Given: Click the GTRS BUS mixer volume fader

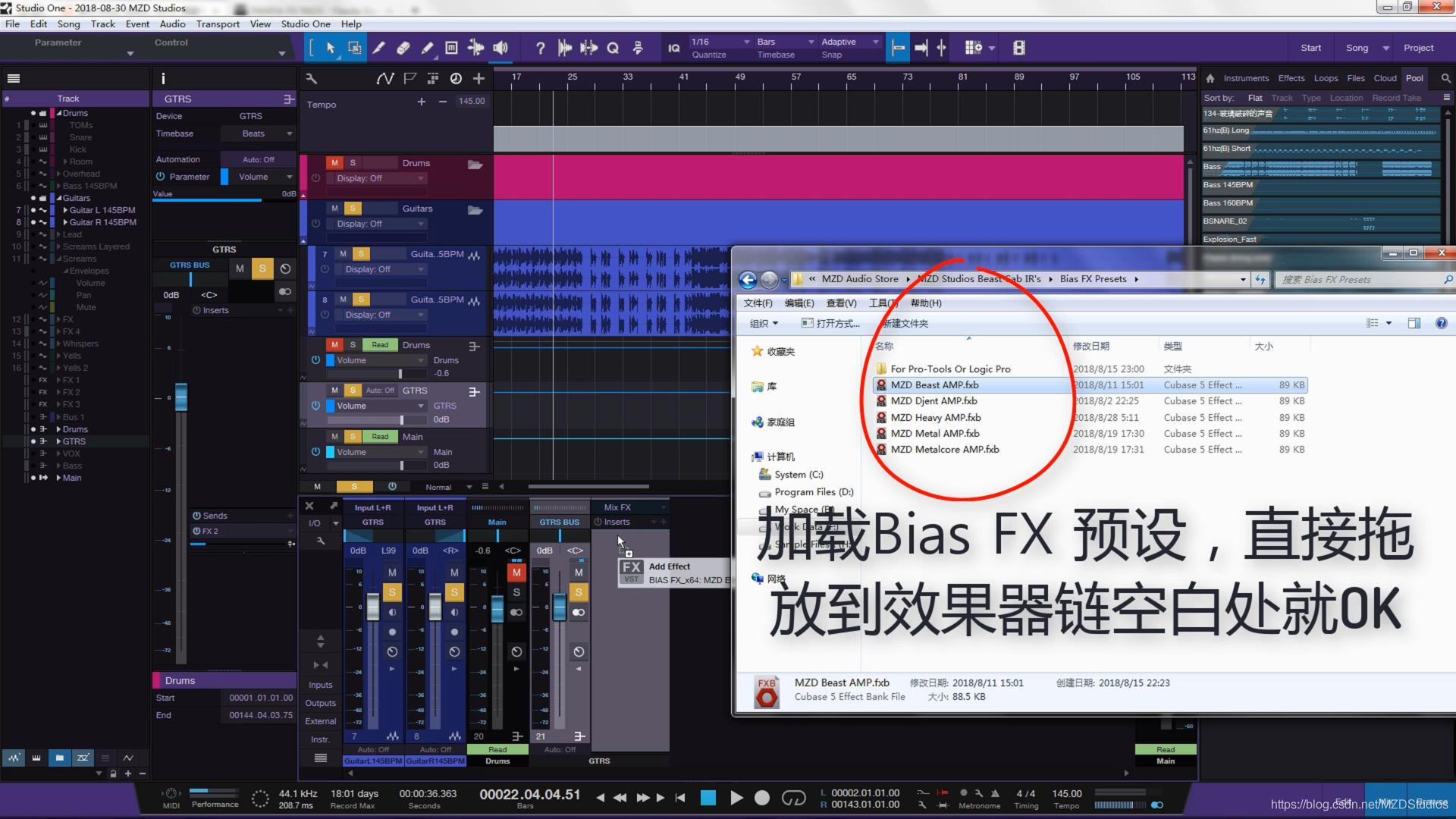Looking at the screenshot, I should [559, 607].
